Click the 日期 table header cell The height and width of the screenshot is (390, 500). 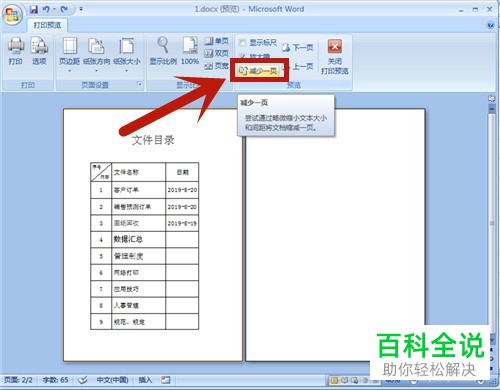(182, 172)
